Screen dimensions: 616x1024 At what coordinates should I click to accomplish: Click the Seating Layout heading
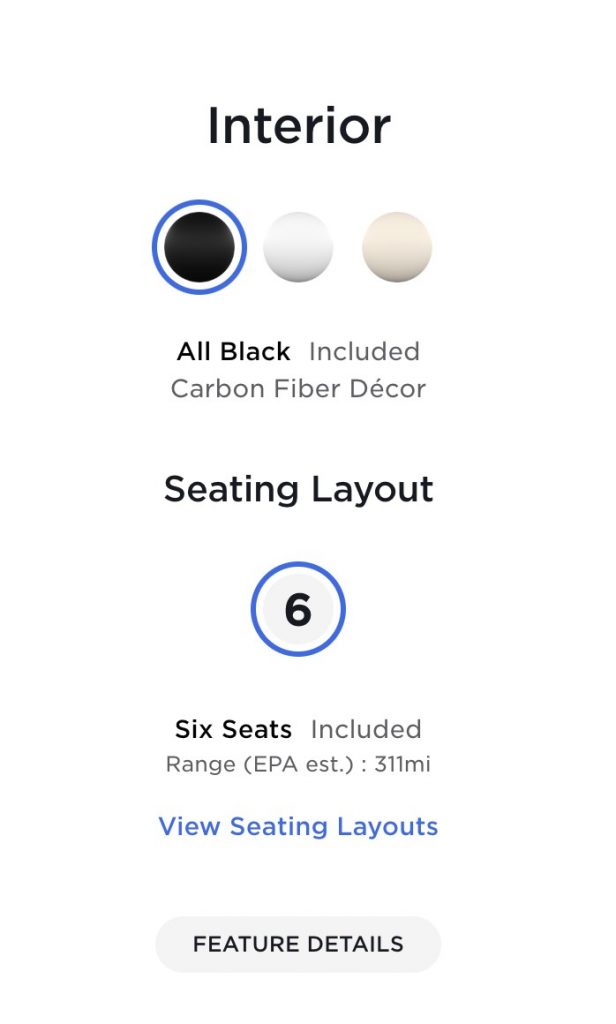click(x=299, y=489)
